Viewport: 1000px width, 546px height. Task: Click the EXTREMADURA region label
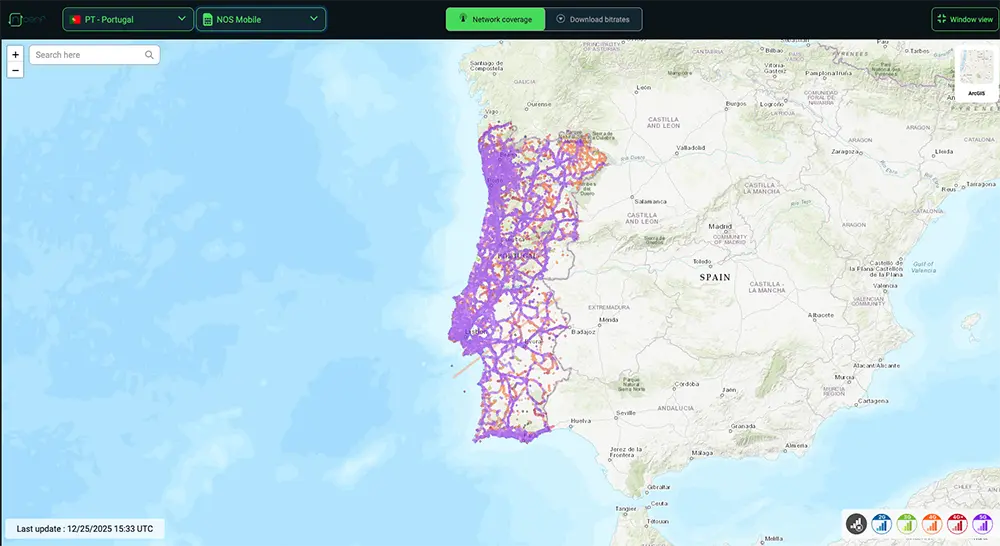point(608,307)
